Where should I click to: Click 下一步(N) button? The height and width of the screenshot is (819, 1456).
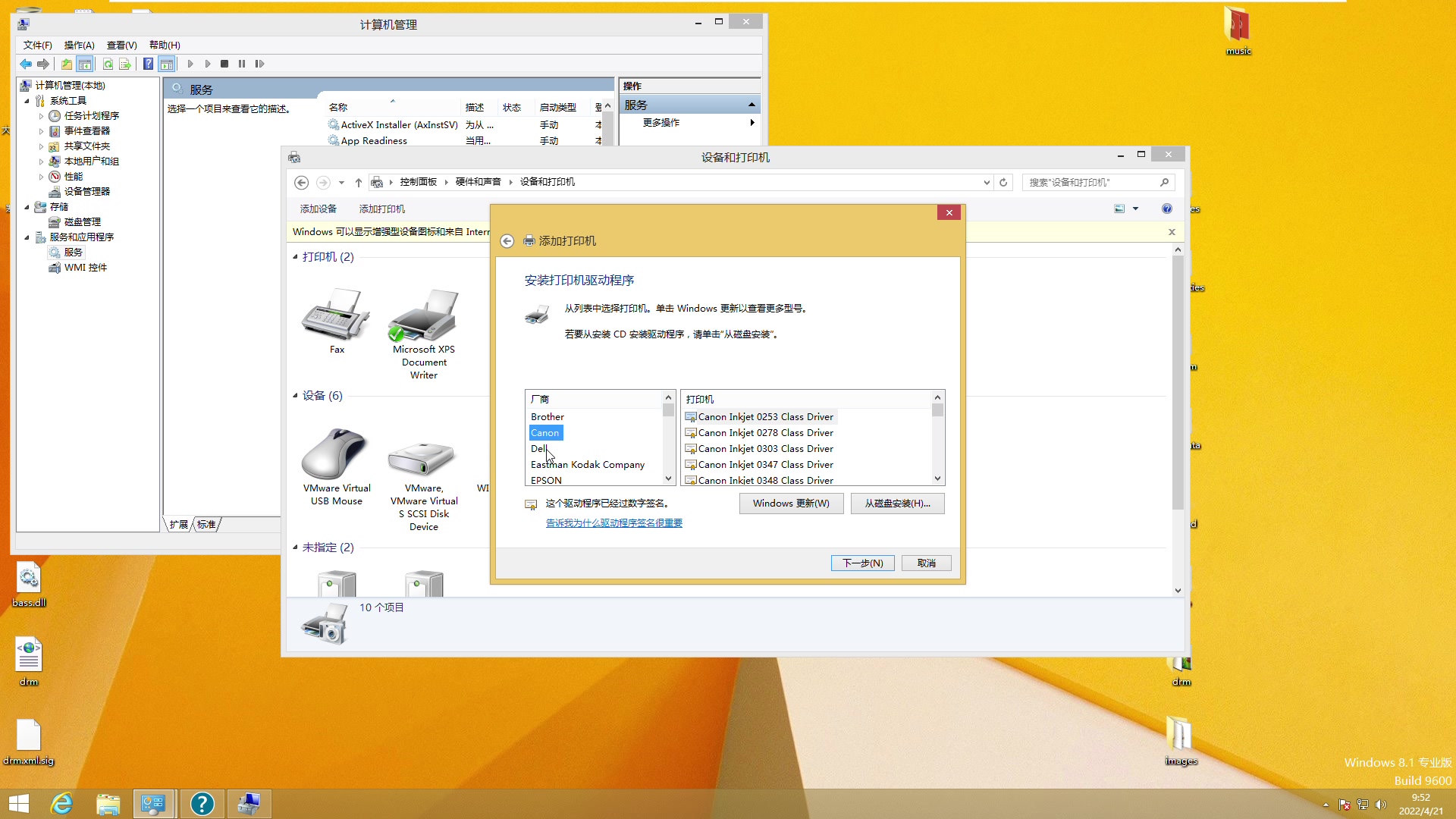click(x=863, y=563)
